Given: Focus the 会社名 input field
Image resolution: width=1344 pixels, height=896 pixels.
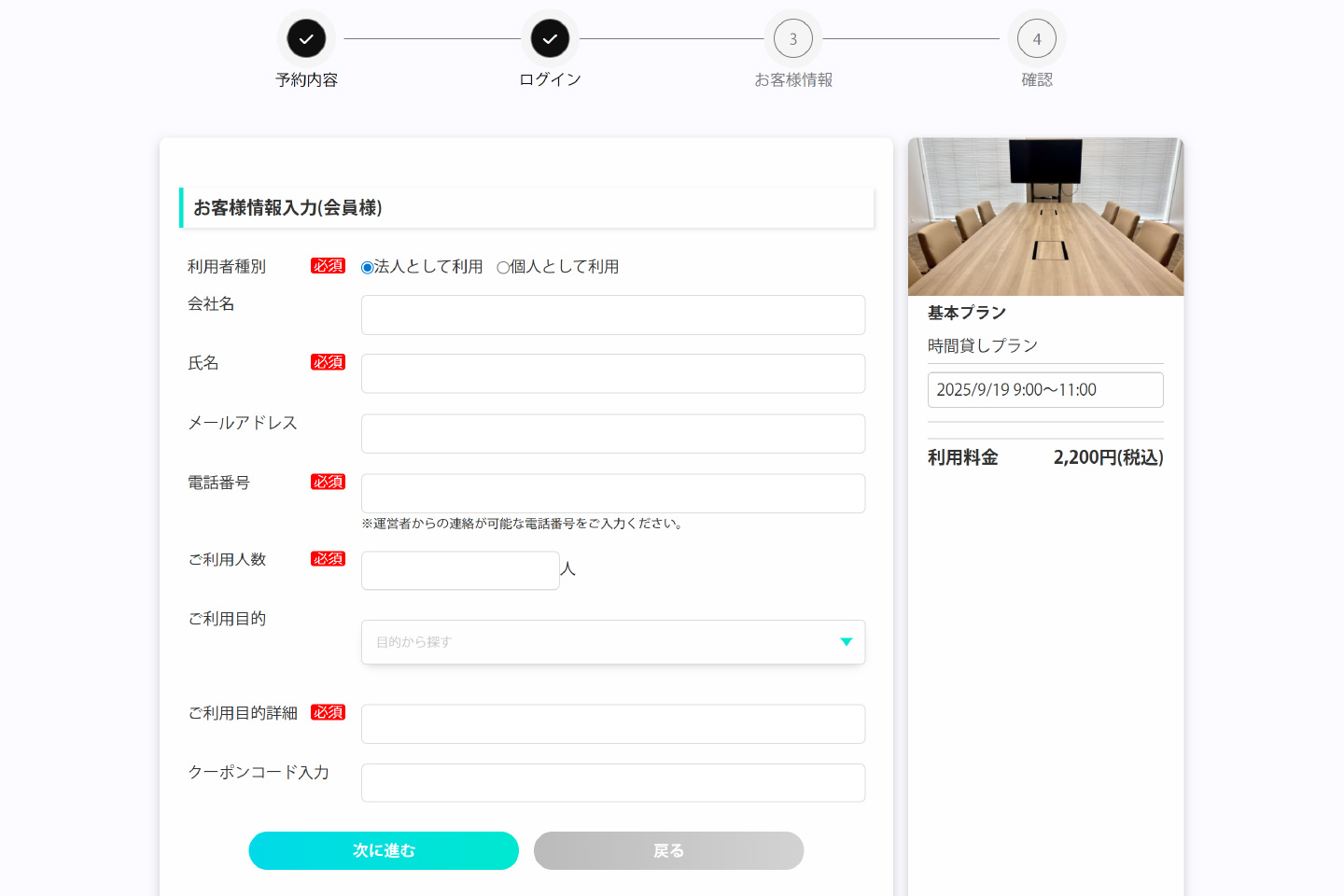Looking at the screenshot, I should (612, 315).
